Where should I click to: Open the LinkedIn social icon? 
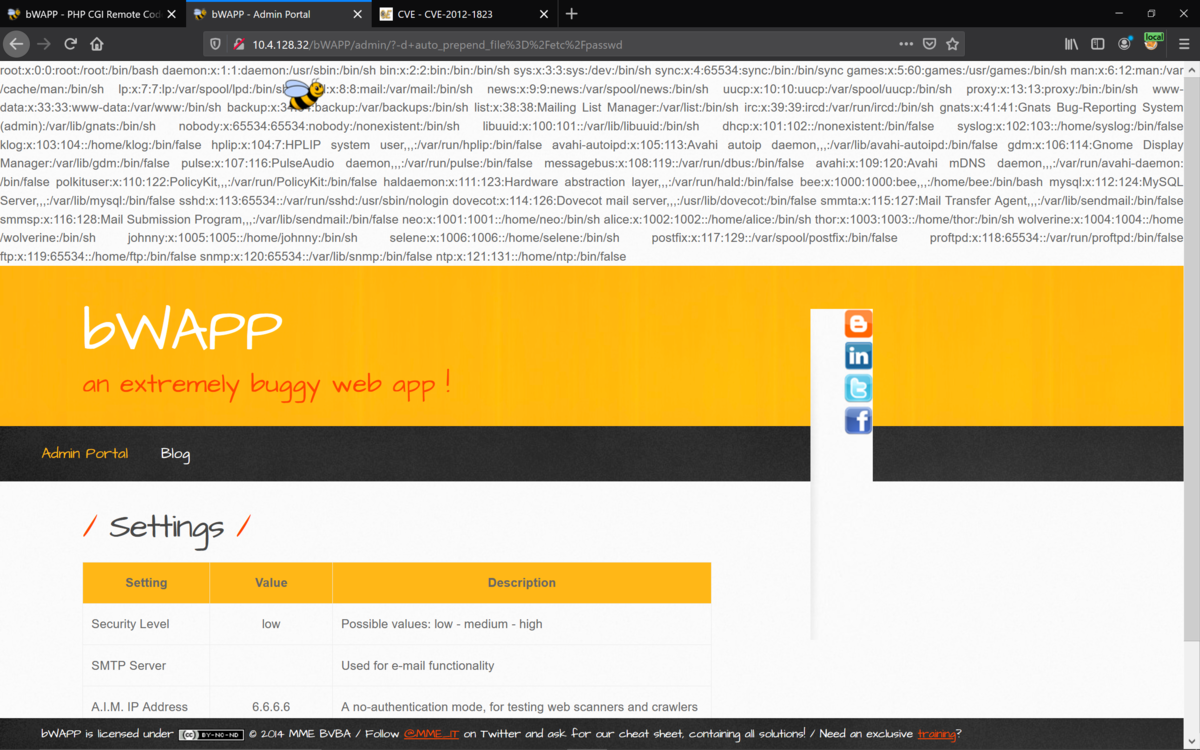point(858,356)
